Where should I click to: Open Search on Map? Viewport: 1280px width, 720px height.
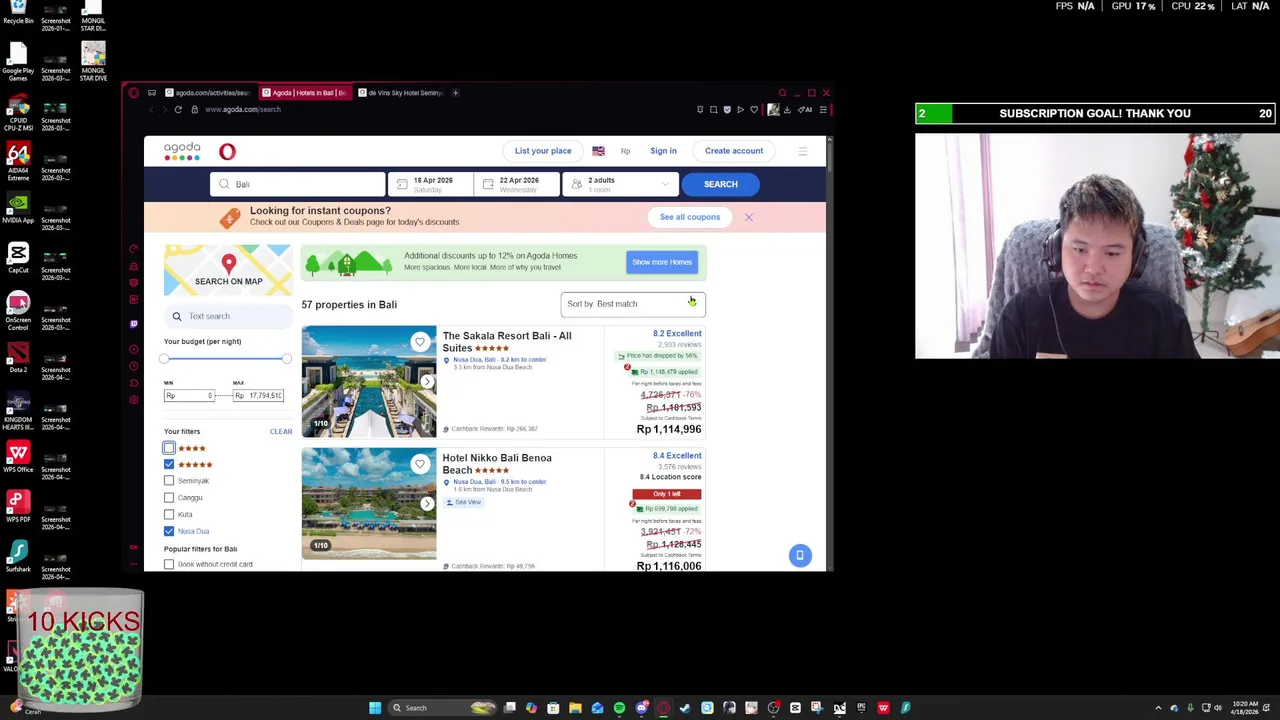(x=228, y=270)
